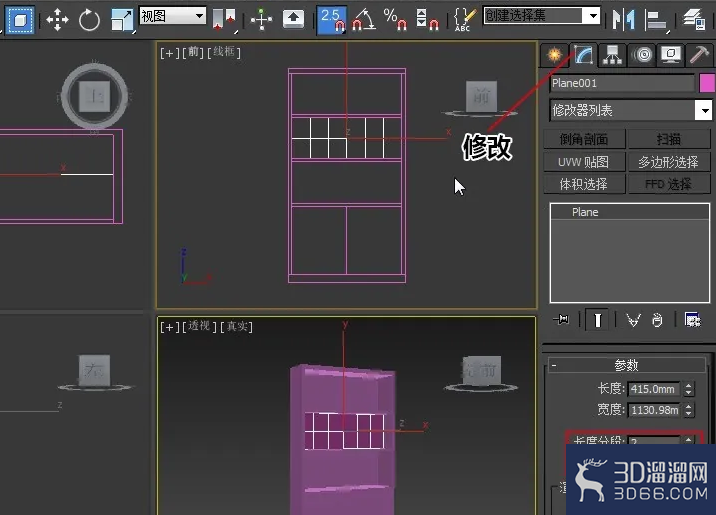The height and width of the screenshot is (515, 716).
Task: Click the 前 ViewCube face in front viewport
Action: tap(481, 96)
